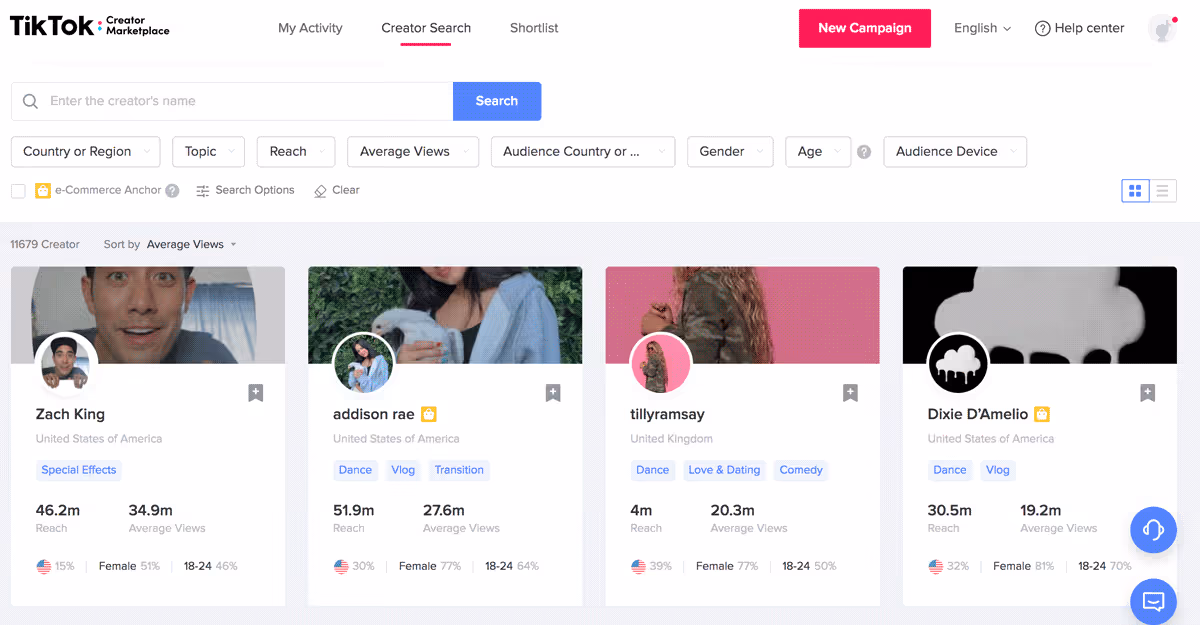Bookmark addison rae to shortlist

point(553,393)
